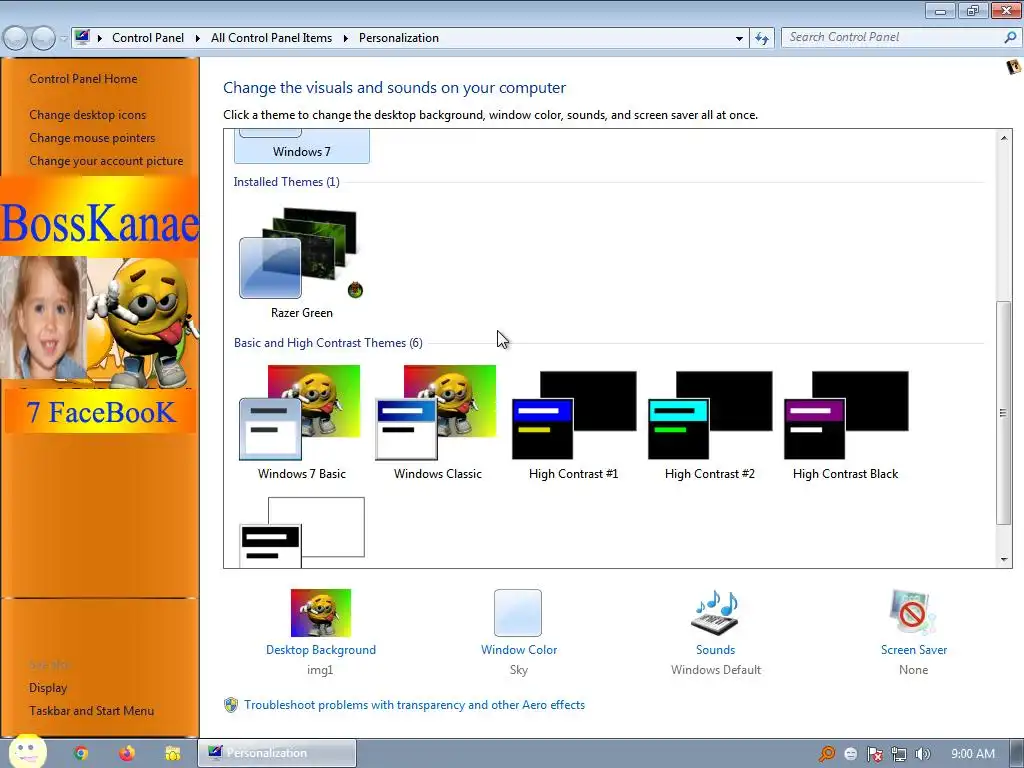This screenshot has width=1024, height=768.
Task: Select All Control Panel Items breadcrumb
Action: 271,38
